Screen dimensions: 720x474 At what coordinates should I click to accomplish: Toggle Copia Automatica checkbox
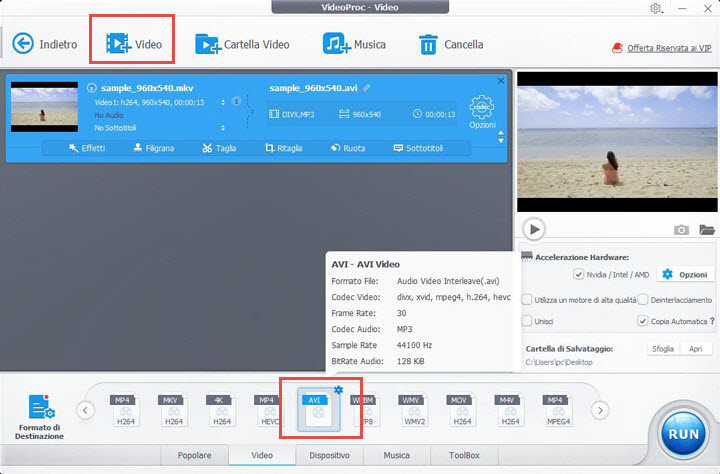coord(643,321)
